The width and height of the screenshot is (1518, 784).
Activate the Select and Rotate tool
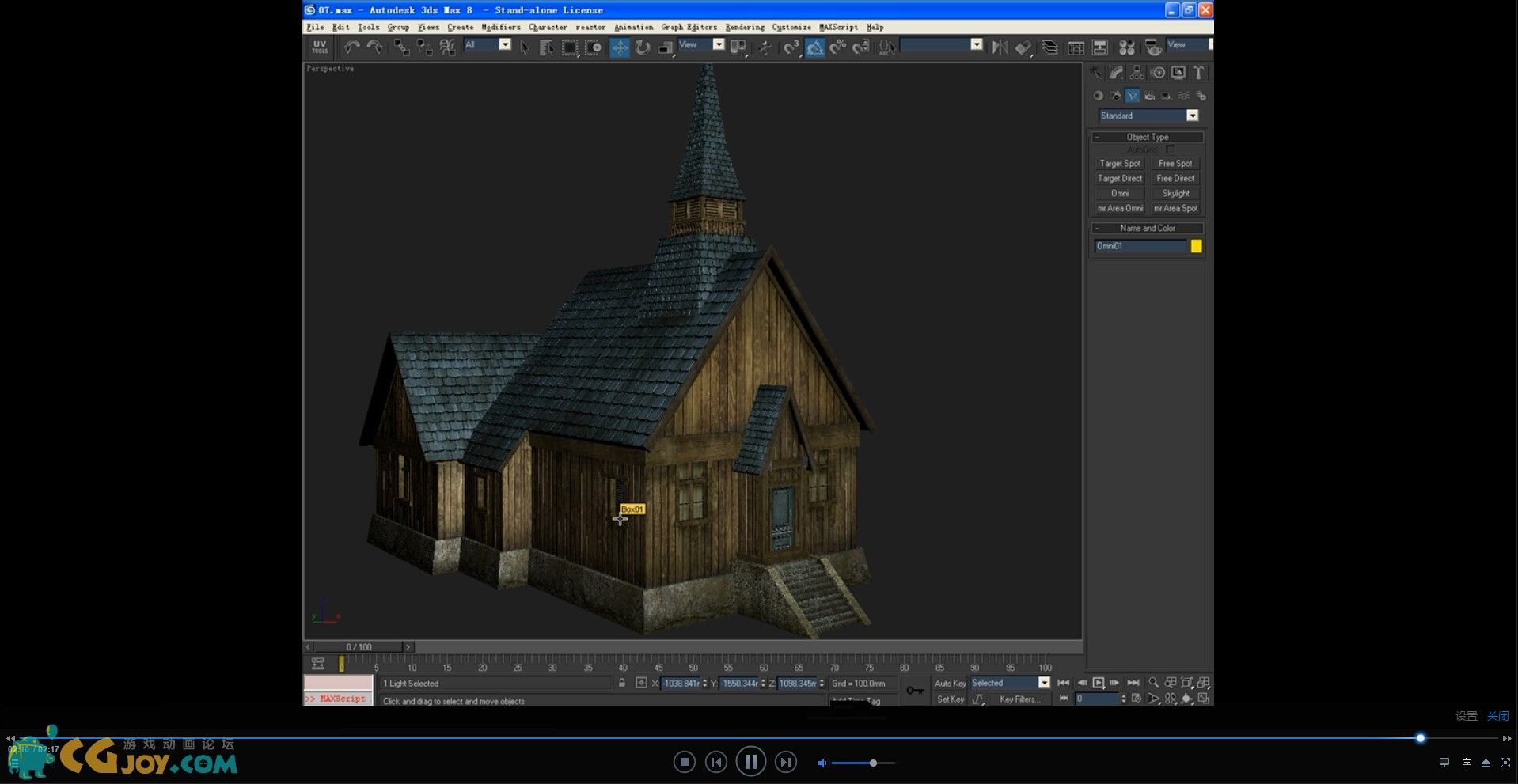pyautogui.click(x=643, y=47)
